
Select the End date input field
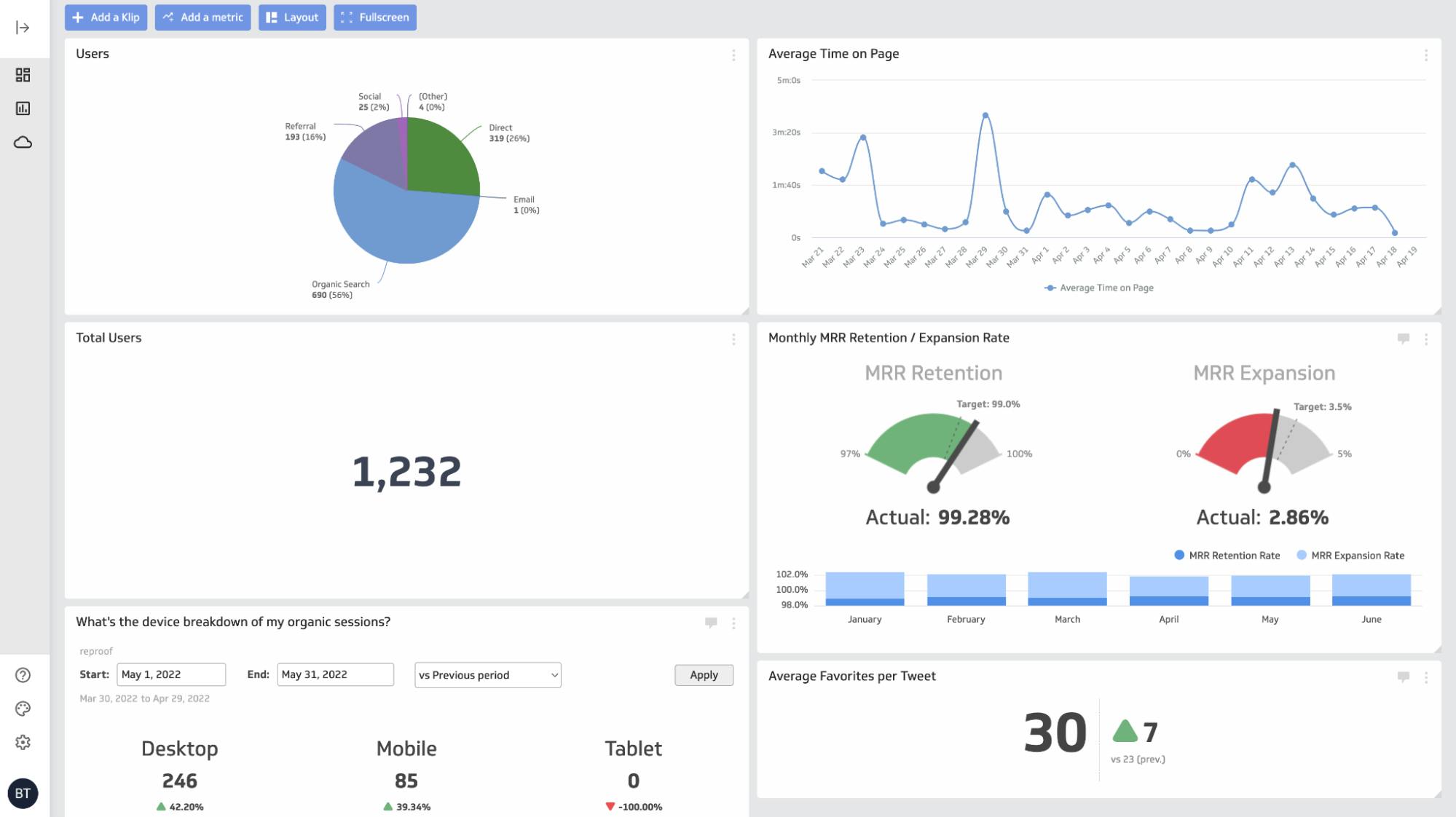coord(334,674)
